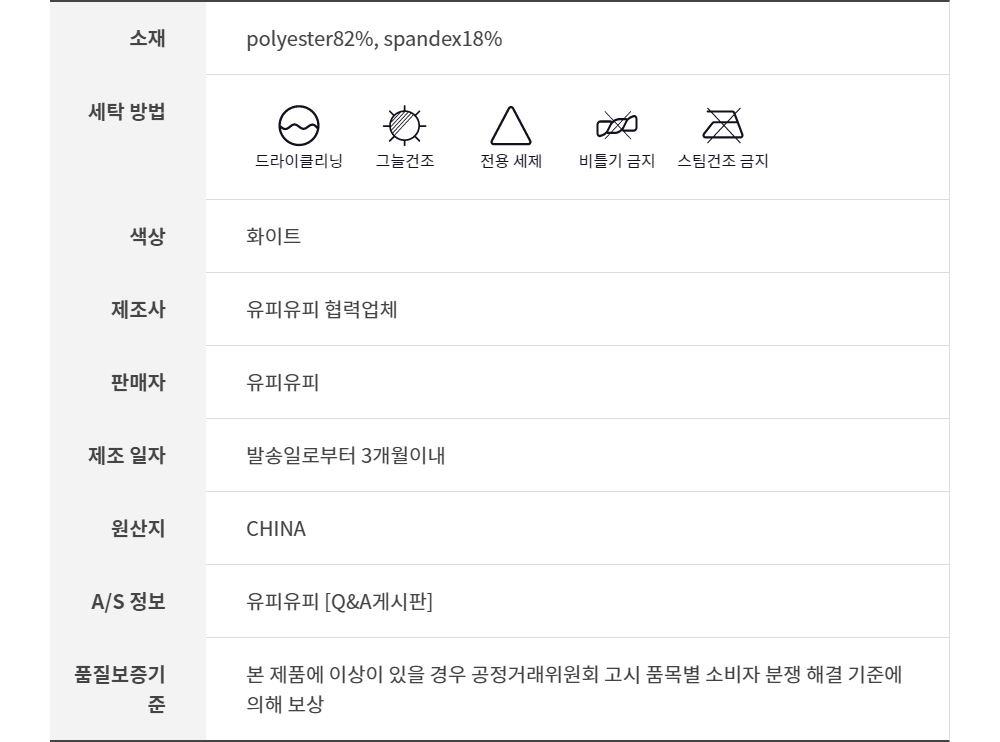Click the polyester82%, spandex18% material value

(x=374, y=40)
